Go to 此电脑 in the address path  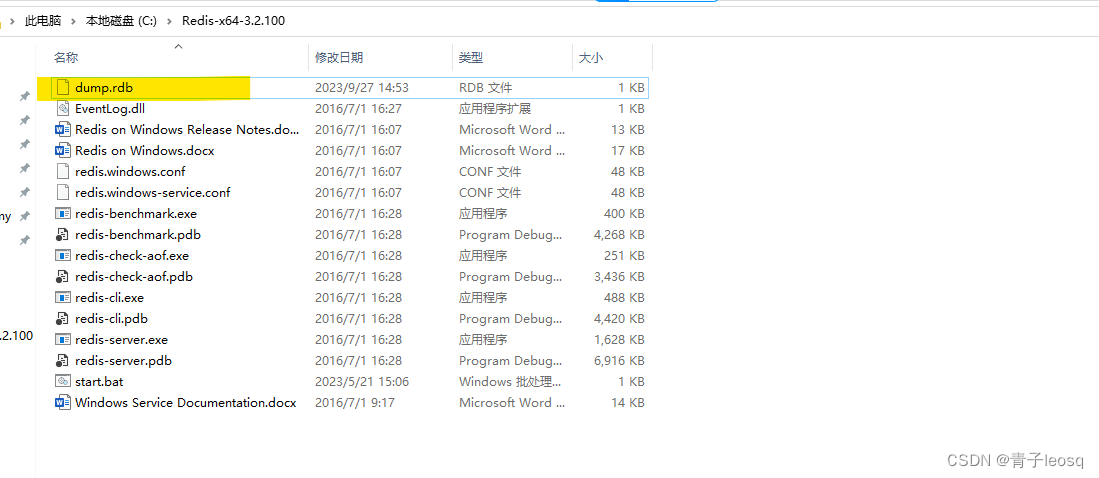coord(43,21)
